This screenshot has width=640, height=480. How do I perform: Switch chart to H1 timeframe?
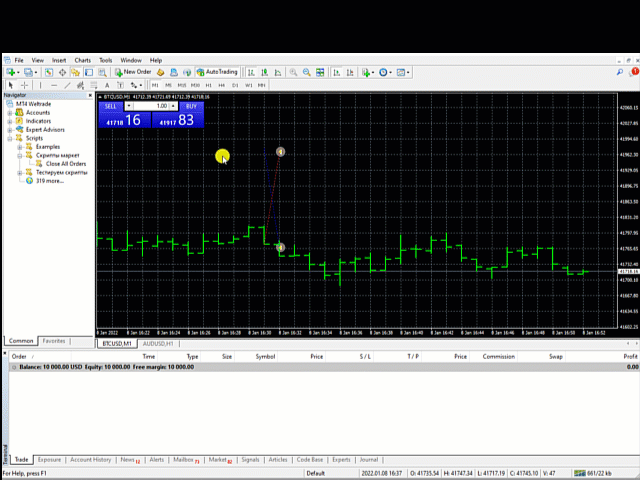[x=209, y=85]
